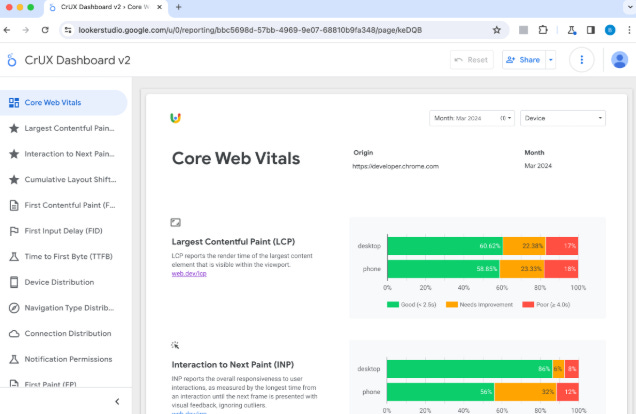Open Google account avatar
636x414 pixels.
[619, 60]
